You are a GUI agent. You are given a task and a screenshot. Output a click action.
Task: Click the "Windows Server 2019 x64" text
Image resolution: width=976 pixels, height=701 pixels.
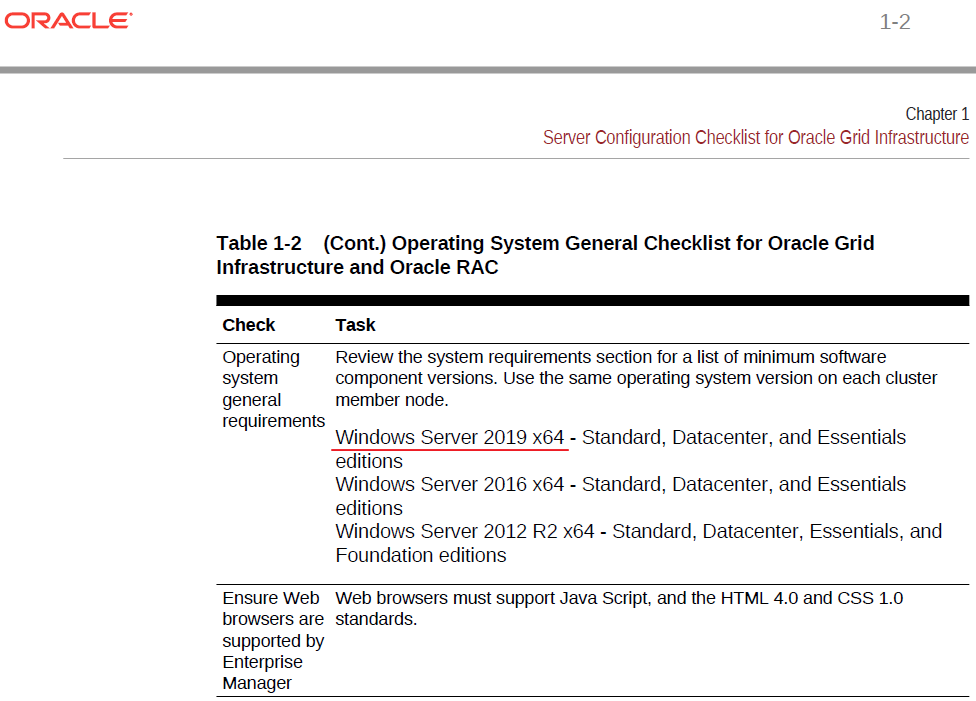pos(449,437)
